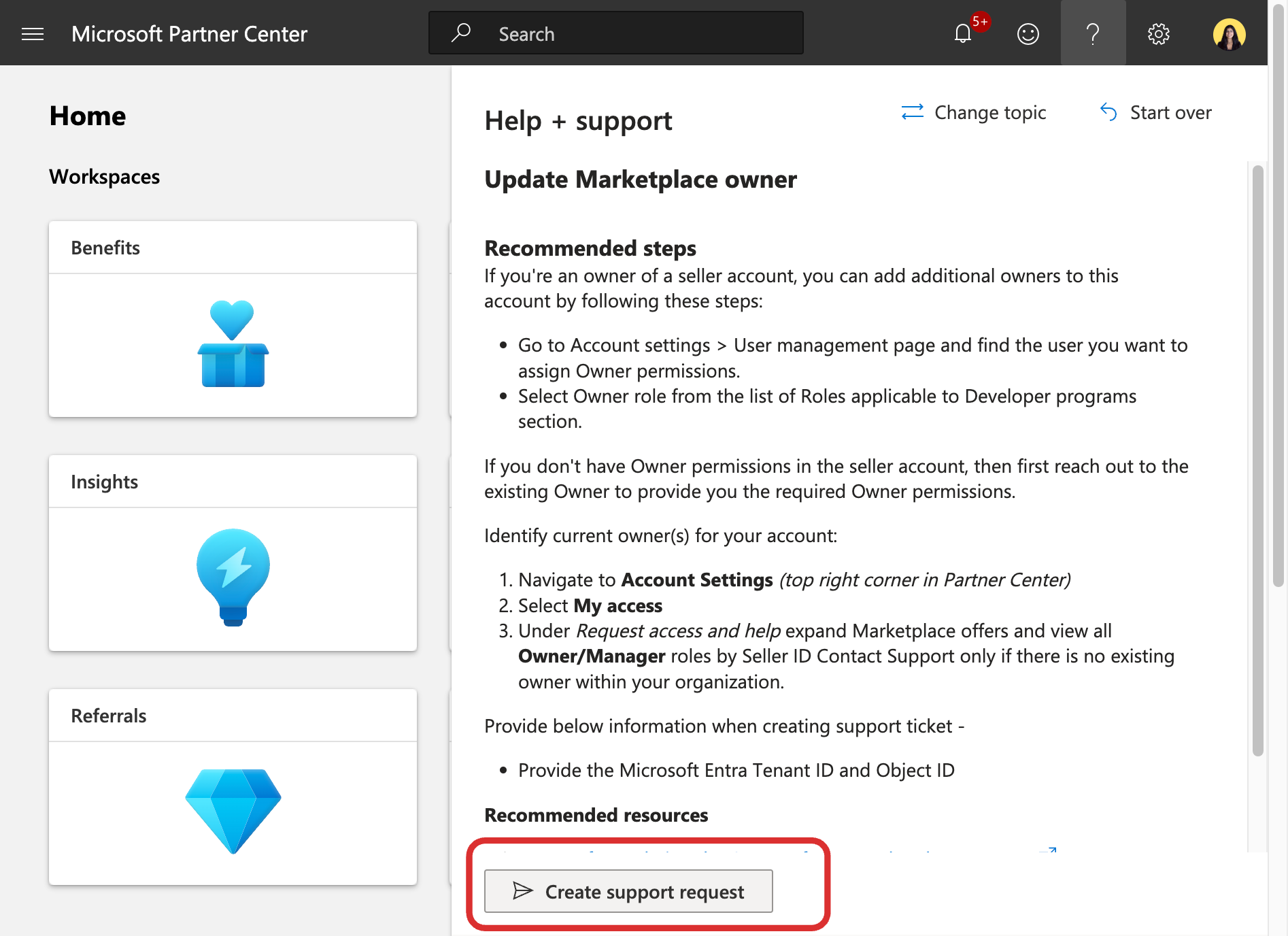This screenshot has width=1288, height=936.
Task: Open the user profile avatar
Action: point(1229,33)
